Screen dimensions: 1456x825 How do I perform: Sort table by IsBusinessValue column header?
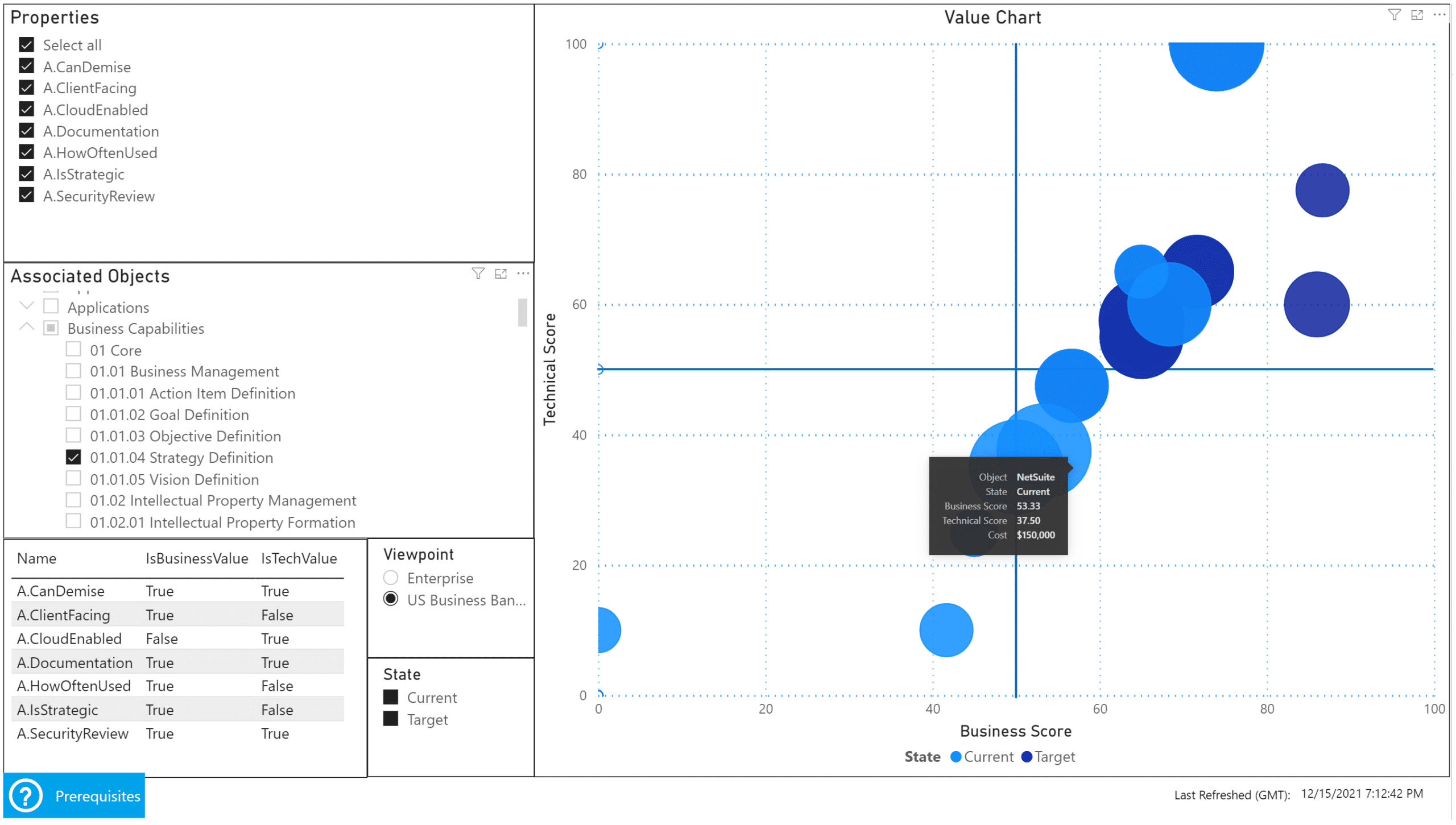coord(196,559)
